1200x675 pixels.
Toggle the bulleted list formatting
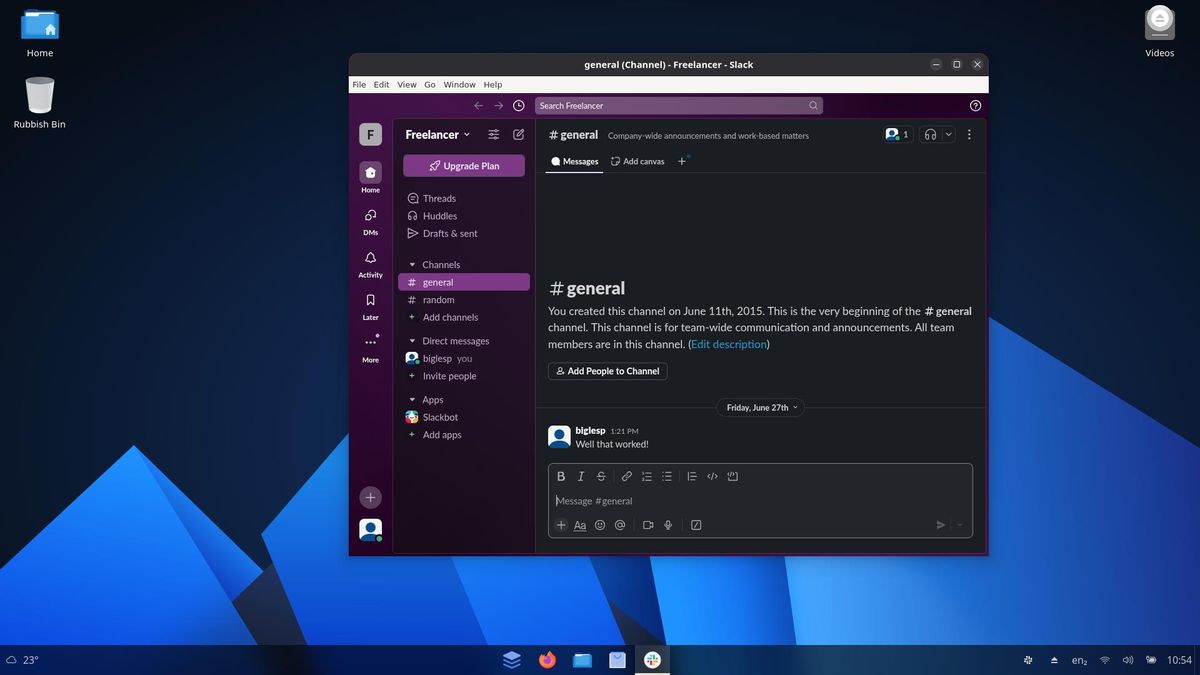(667, 476)
